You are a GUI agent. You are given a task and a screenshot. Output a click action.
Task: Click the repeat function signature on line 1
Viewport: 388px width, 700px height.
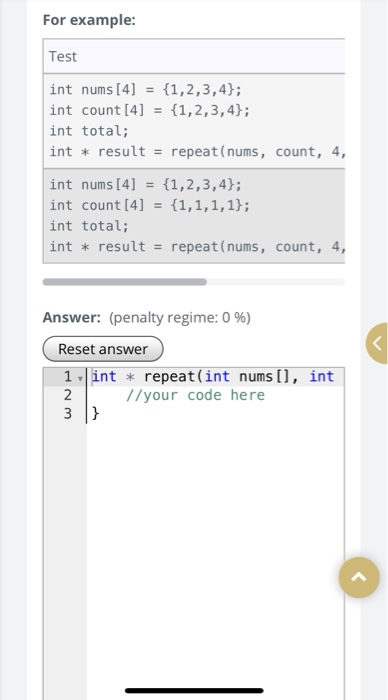213,376
